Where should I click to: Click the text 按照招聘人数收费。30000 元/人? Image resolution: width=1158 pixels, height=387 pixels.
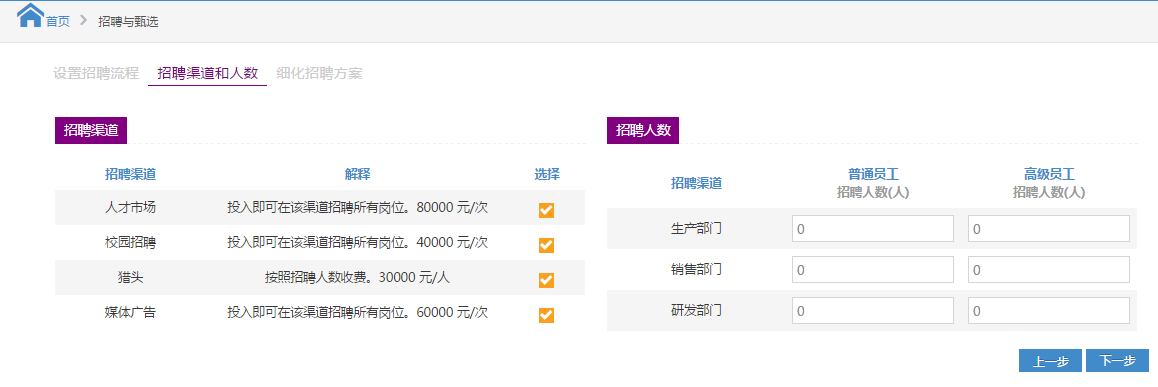tap(357, 278)
